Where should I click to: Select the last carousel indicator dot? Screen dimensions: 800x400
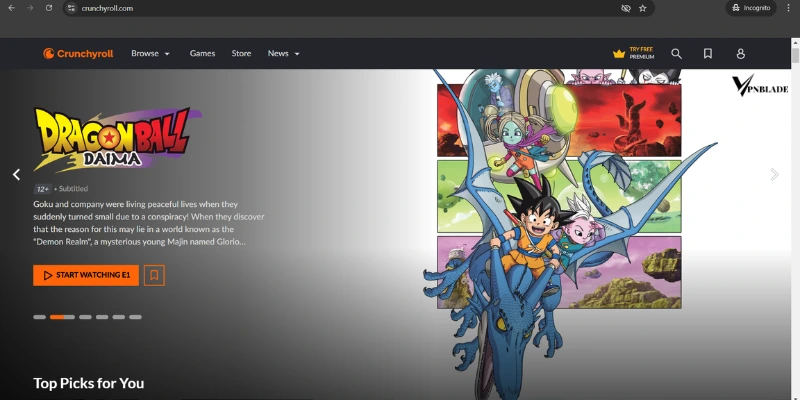point(135,317)
